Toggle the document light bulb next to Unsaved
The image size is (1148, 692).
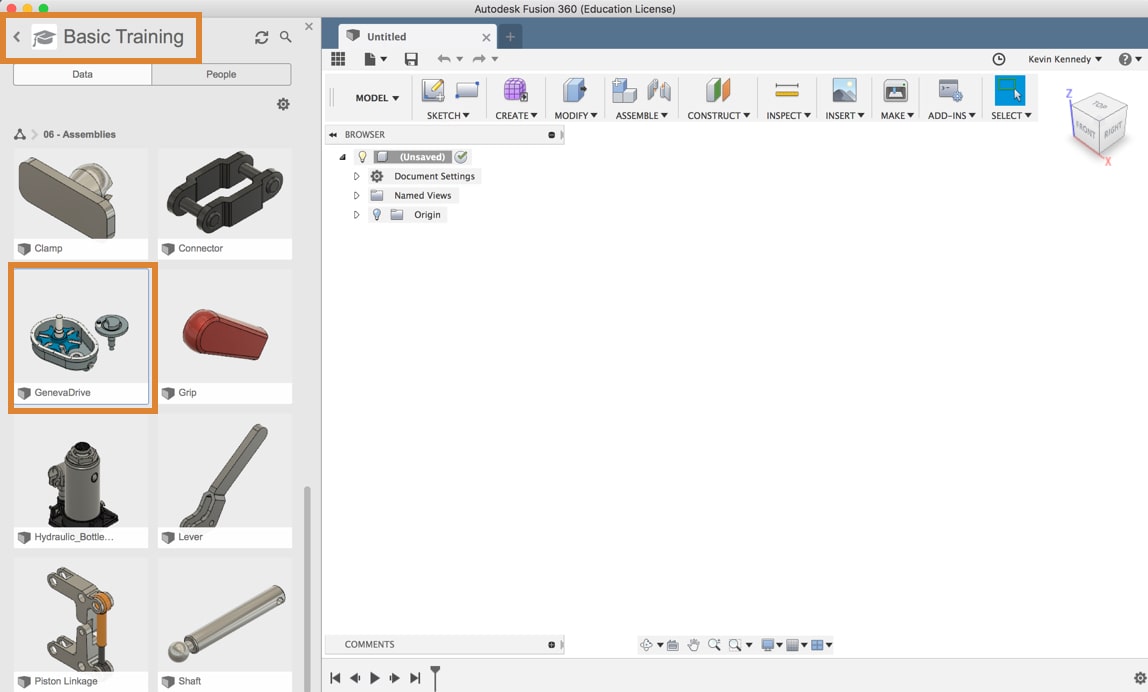362,157
